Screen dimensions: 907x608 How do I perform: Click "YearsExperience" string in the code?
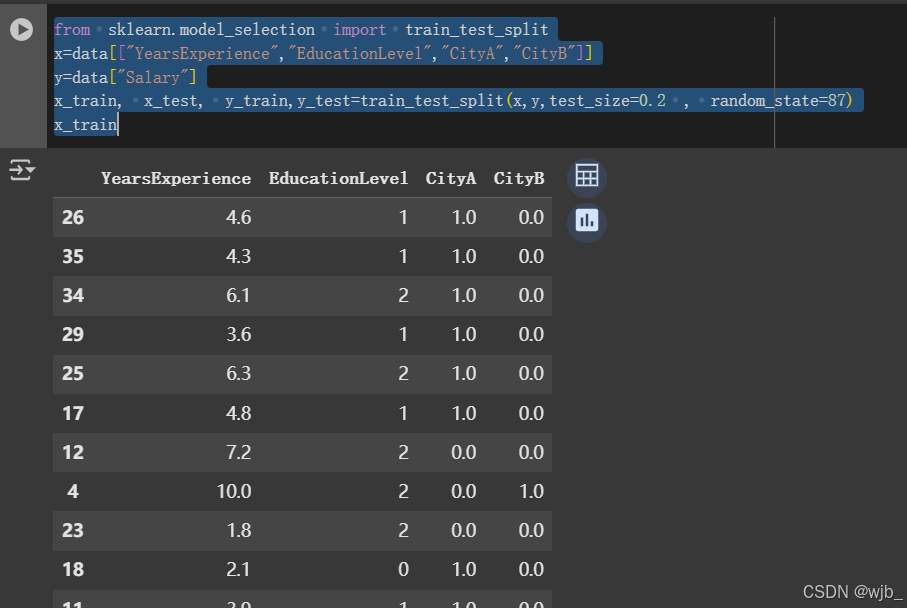pos(202,54)
